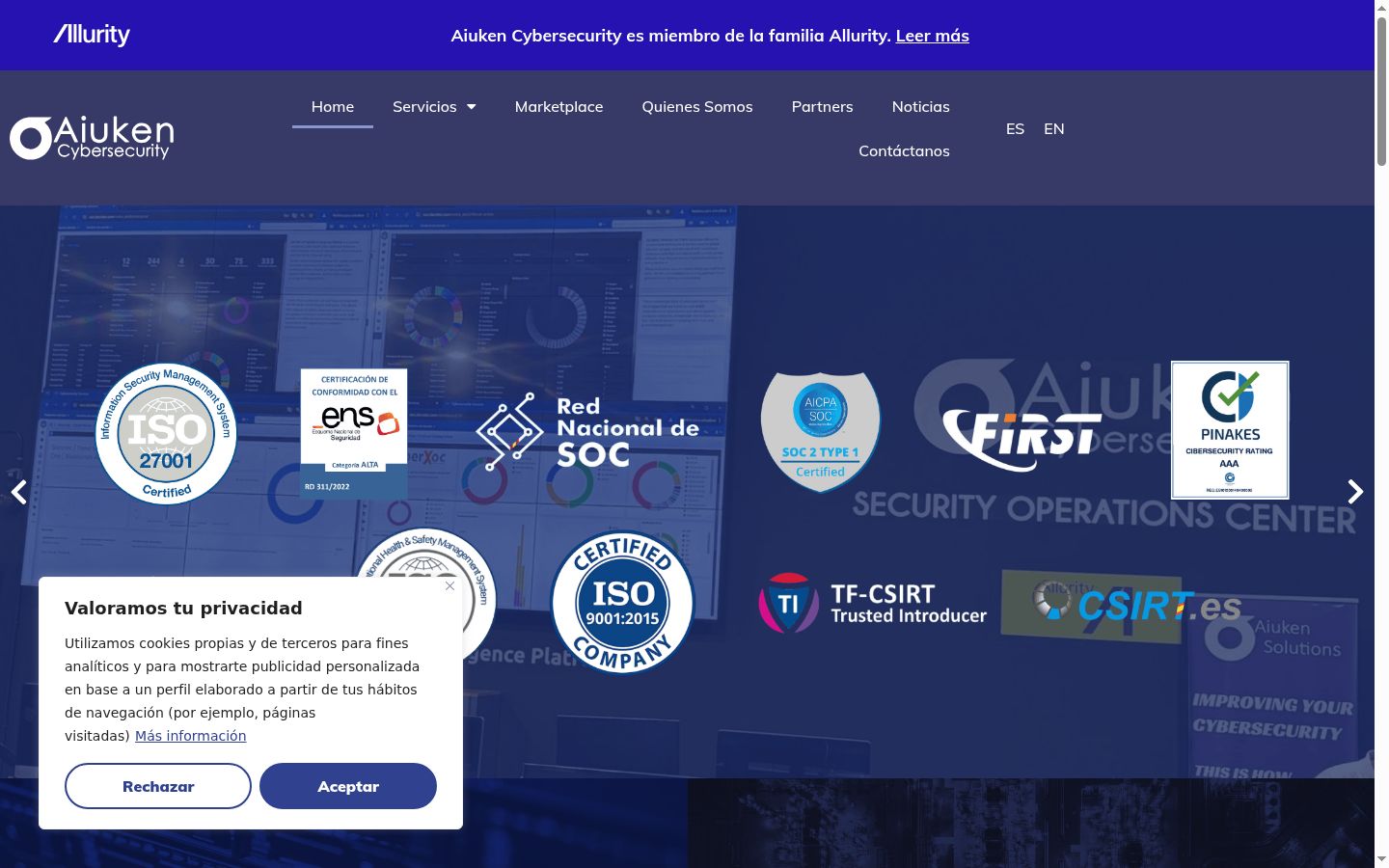Click the TF-CSIRT Trusted Introducer logo
The image size is (1389, 868).
tap(873, 604)
